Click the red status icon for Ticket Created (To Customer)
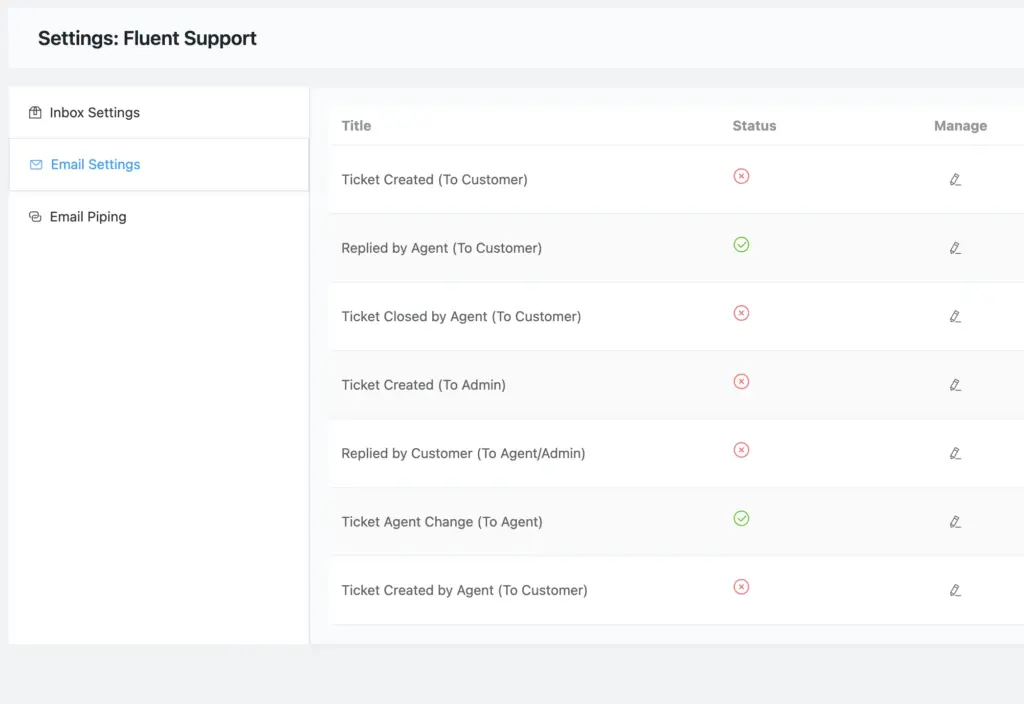1024x704 pixels. pyautogui.click(x=741, y=176)
